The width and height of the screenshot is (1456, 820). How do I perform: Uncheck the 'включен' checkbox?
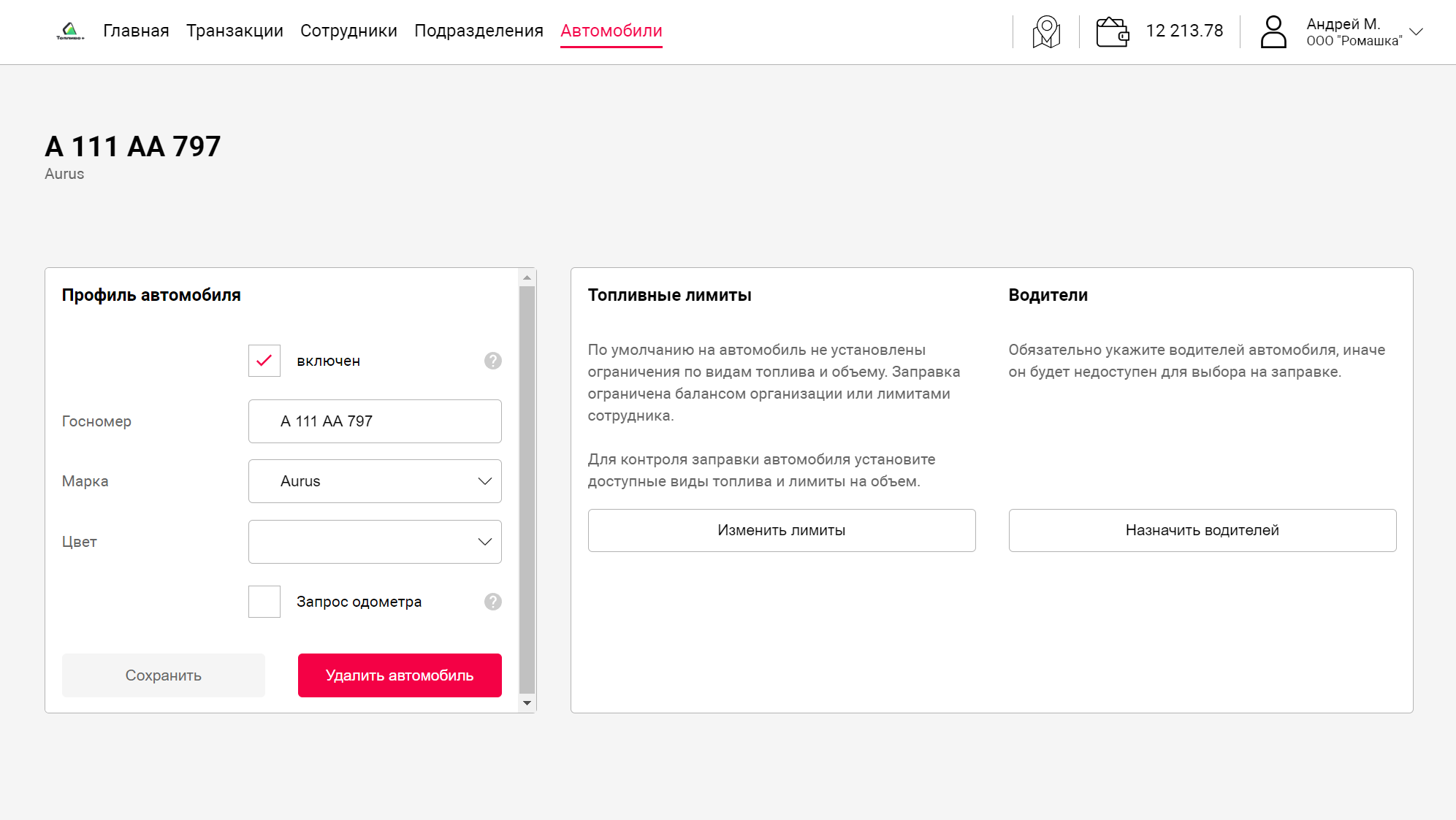coord(264,361)
